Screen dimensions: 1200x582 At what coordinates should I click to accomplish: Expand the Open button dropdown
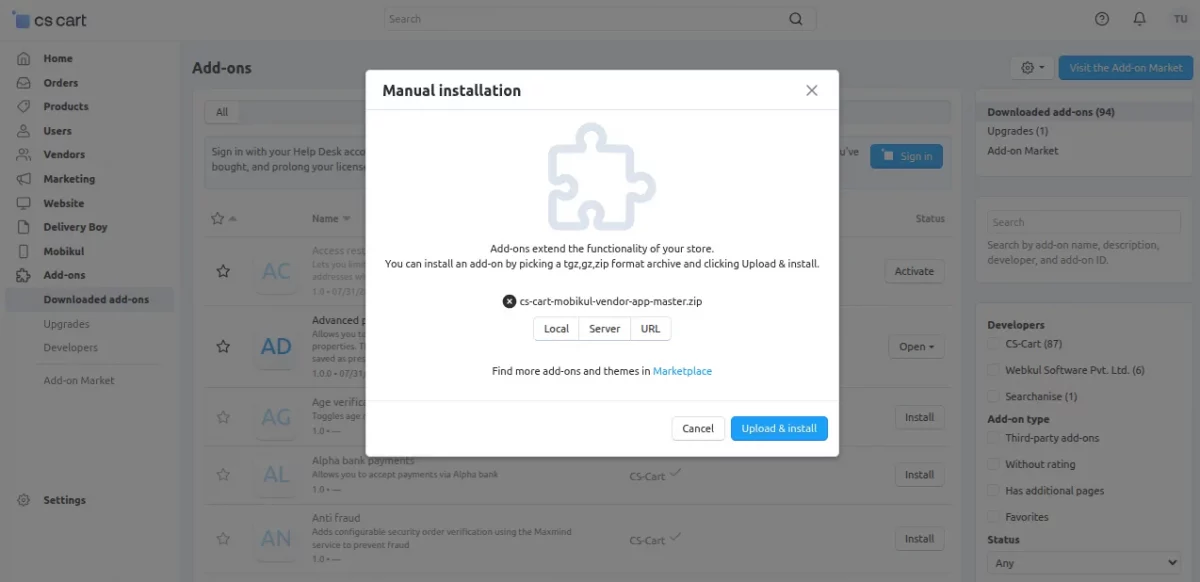click(916, 347)
